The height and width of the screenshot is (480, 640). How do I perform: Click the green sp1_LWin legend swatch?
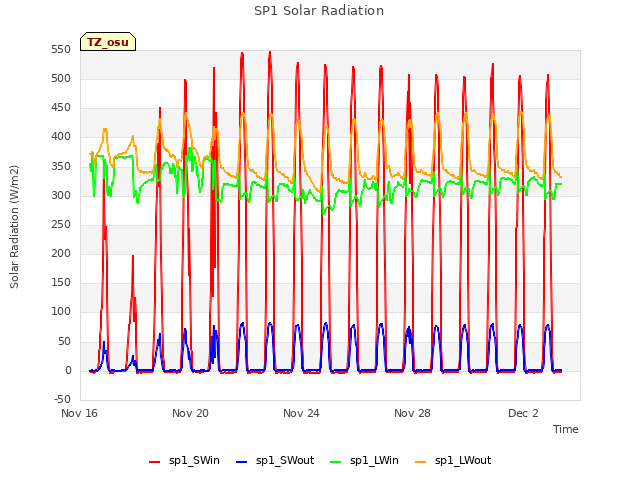pyautogui.click(x=336, y=462)
